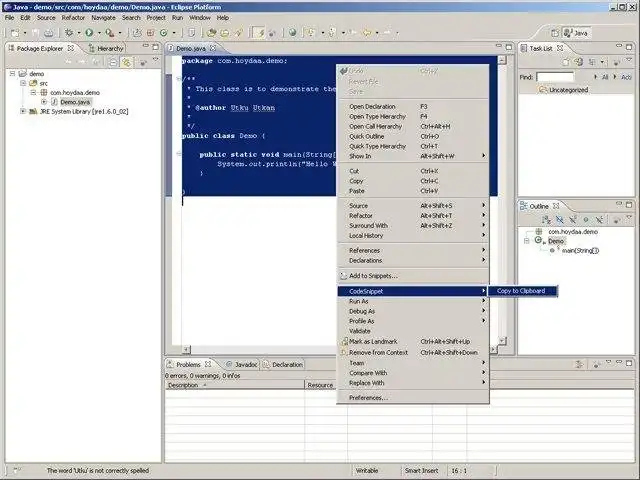Click the Back navigation yellow arrow icon
This screenshot has height=480, width=640.
coord(367,33)
